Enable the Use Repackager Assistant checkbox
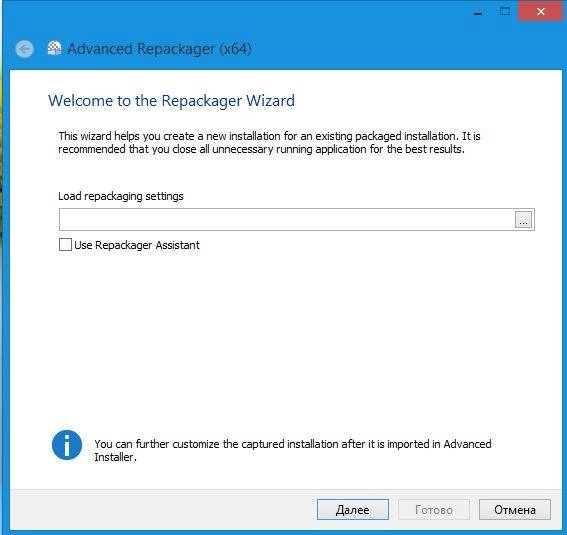The height and width of the screenshot is (535, 567). tap(65, 245)
